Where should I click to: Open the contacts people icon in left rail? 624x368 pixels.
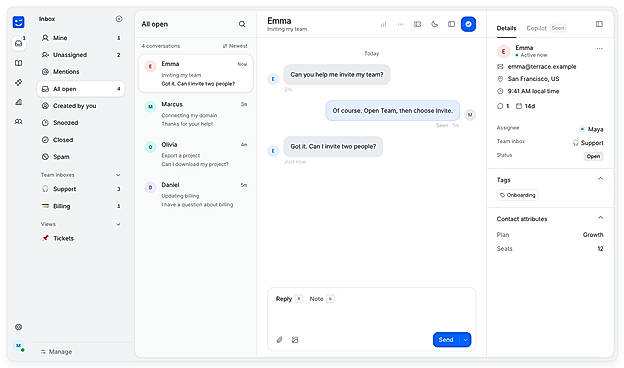coord(18,121)
